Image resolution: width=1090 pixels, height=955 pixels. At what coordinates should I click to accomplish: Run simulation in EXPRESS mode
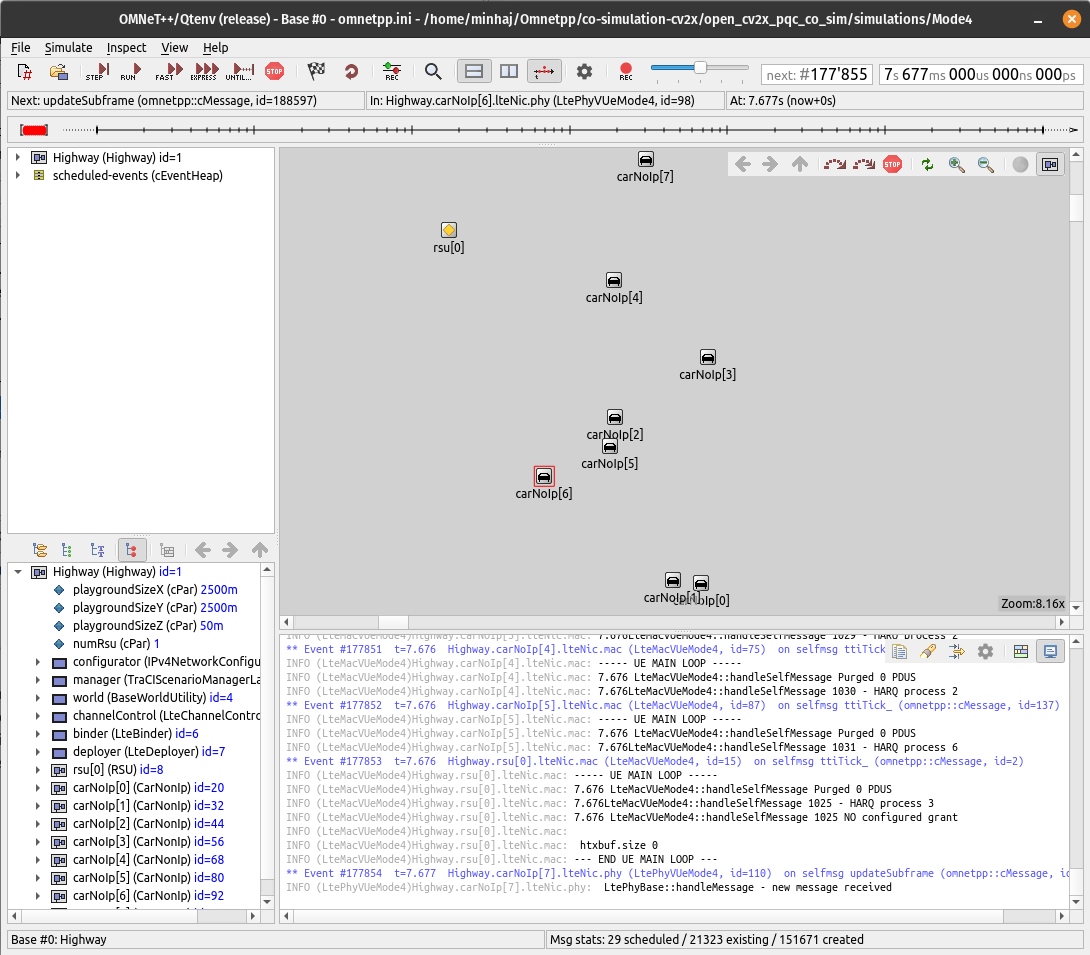203,71
